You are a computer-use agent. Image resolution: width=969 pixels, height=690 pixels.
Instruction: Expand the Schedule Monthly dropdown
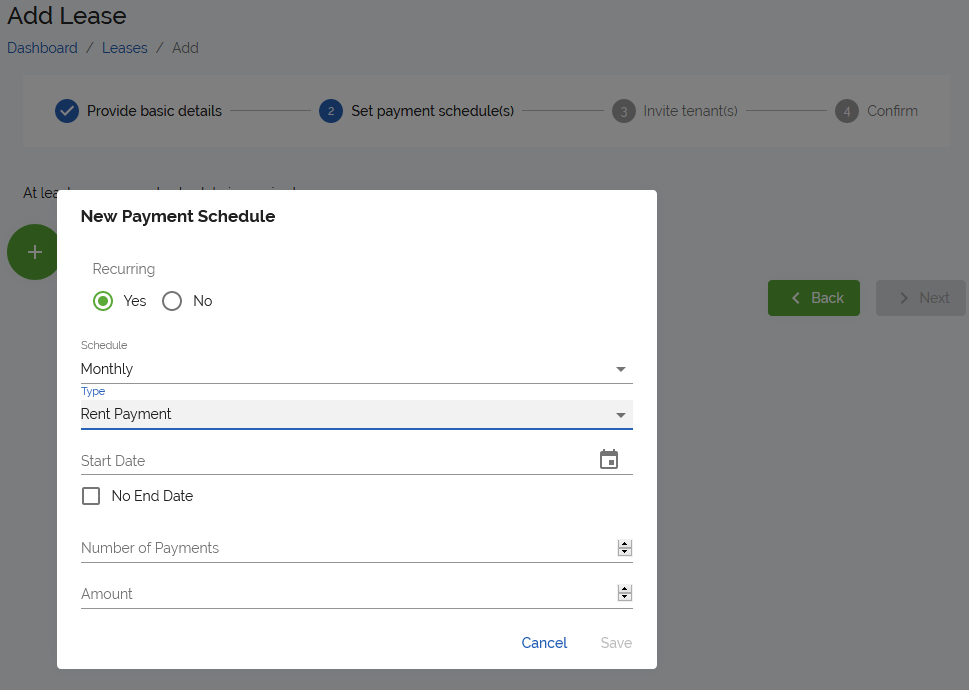[x=356, y=369]
